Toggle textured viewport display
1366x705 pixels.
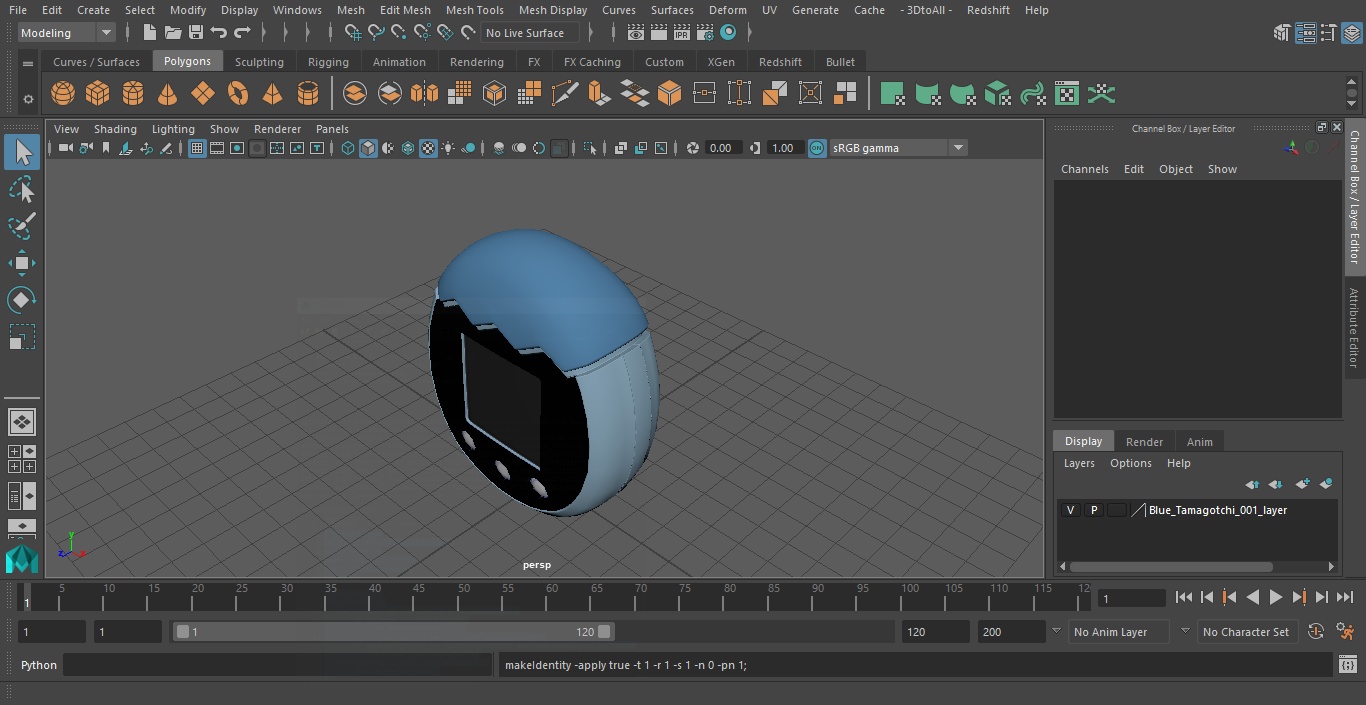[428, 148]
